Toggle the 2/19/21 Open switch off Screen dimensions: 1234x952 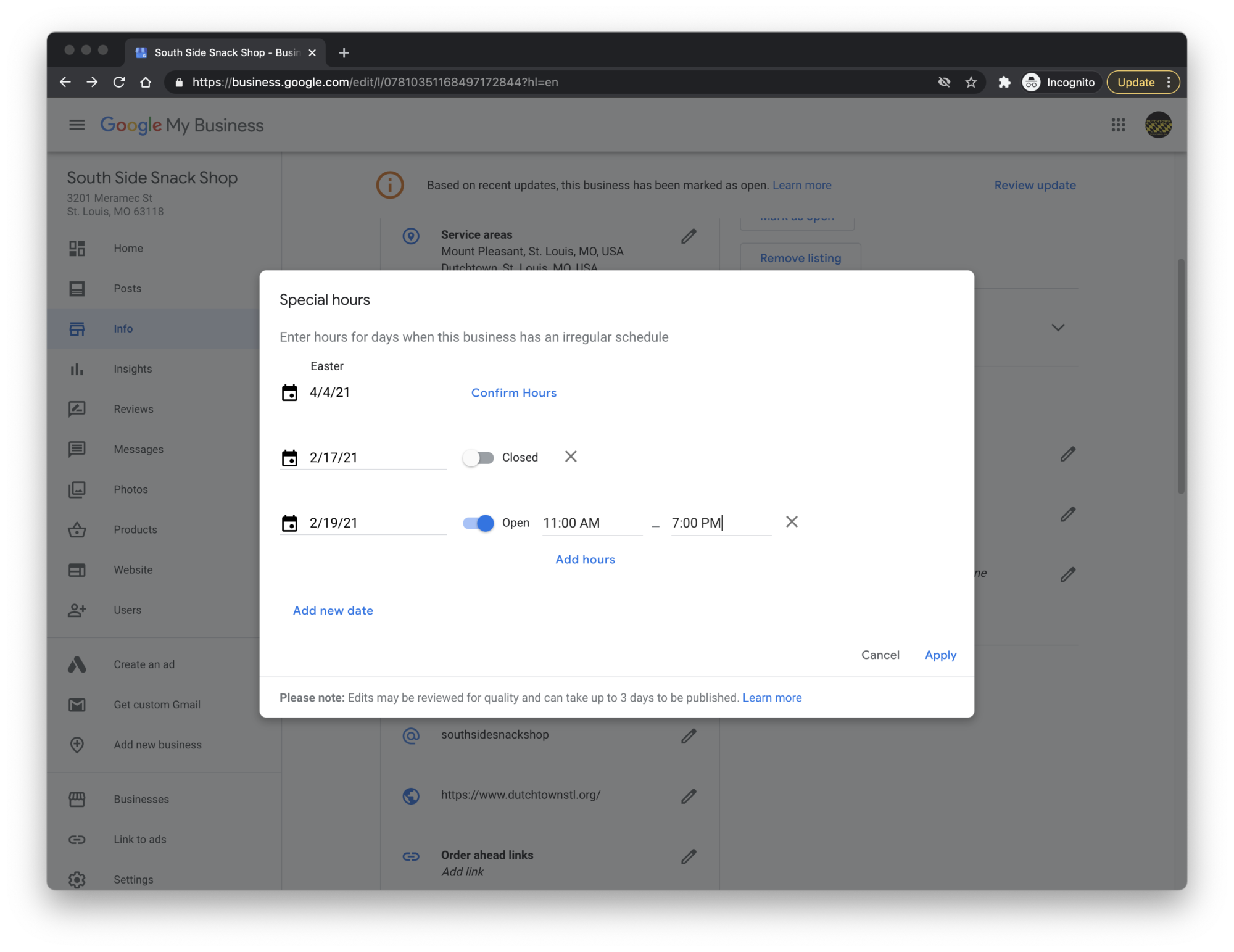coord(478,523)
